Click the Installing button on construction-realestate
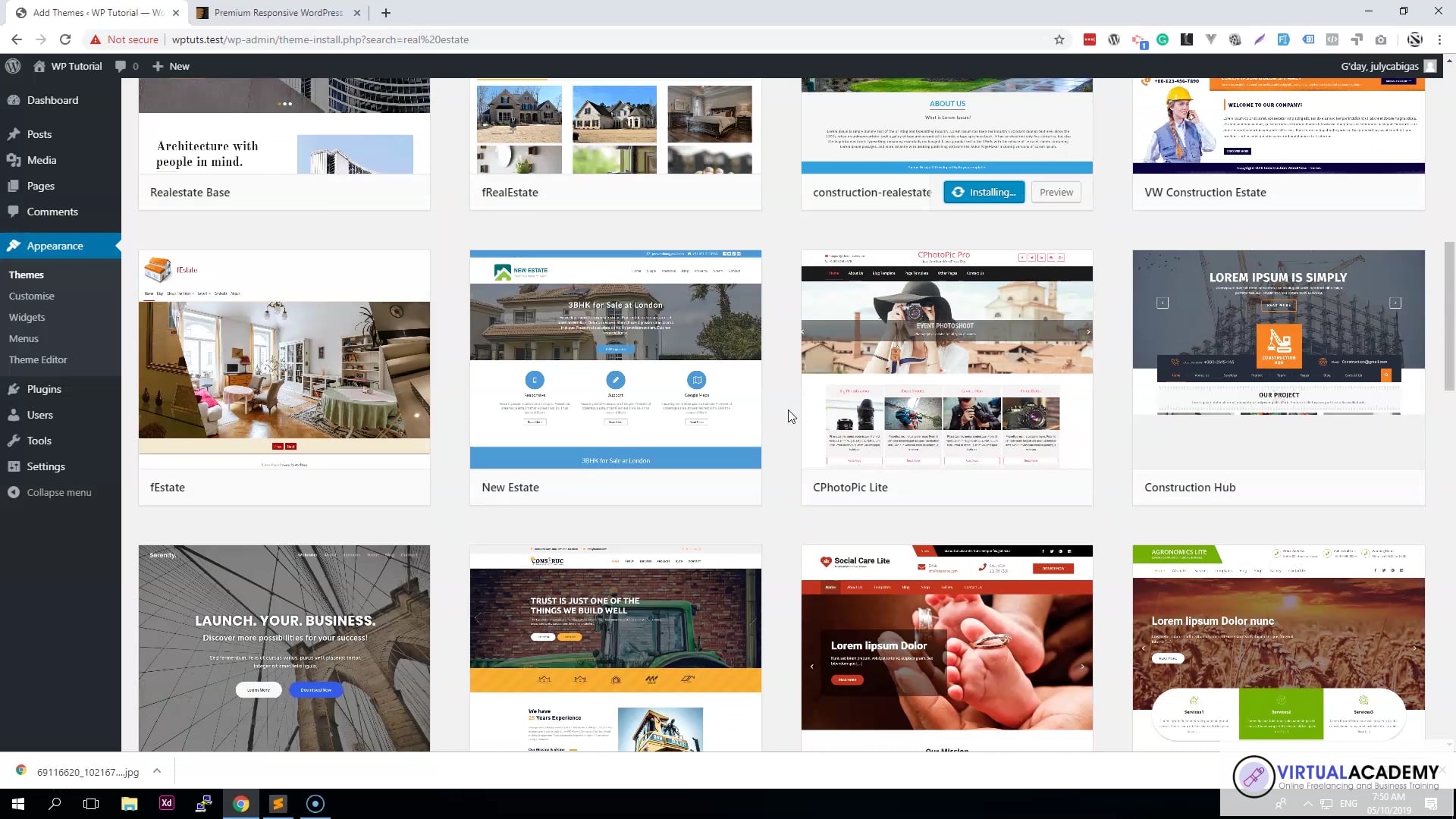 pyautogui.click(x=984, y=193)
